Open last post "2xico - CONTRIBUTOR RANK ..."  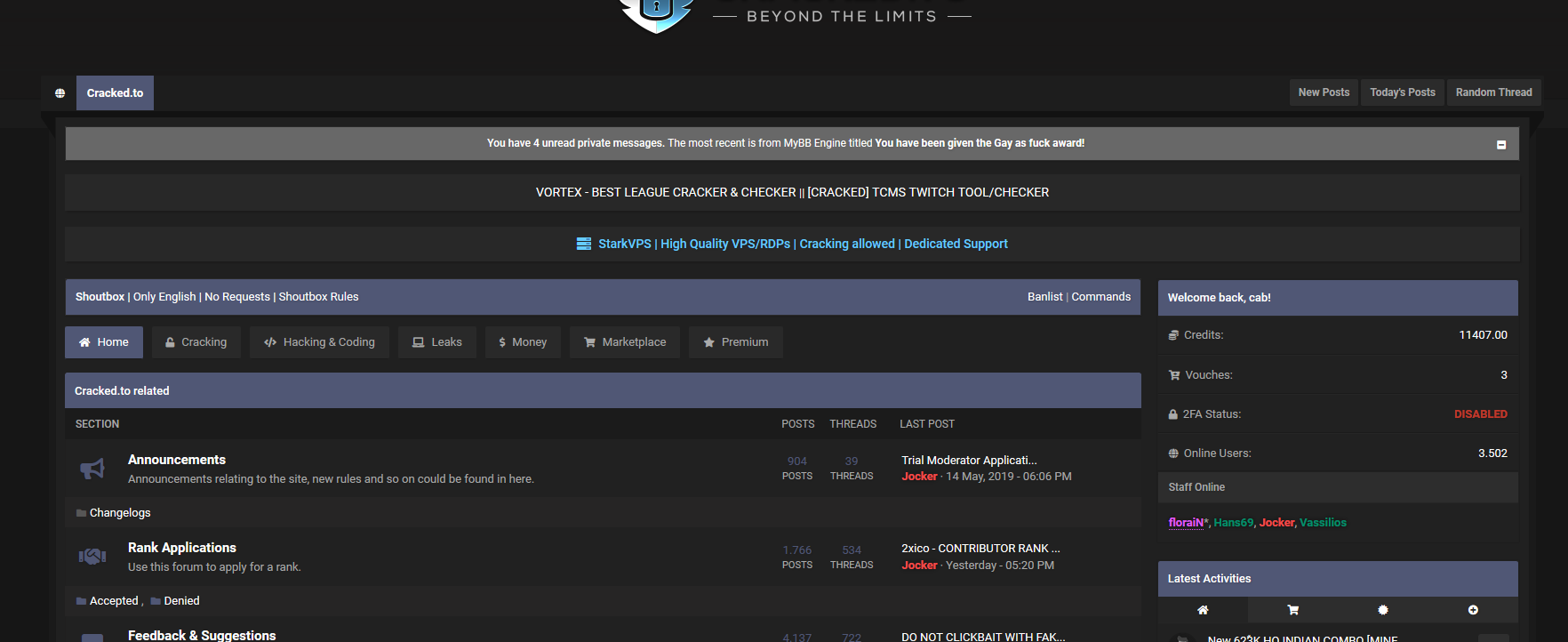pyautogui.click(x=980, y=549)
